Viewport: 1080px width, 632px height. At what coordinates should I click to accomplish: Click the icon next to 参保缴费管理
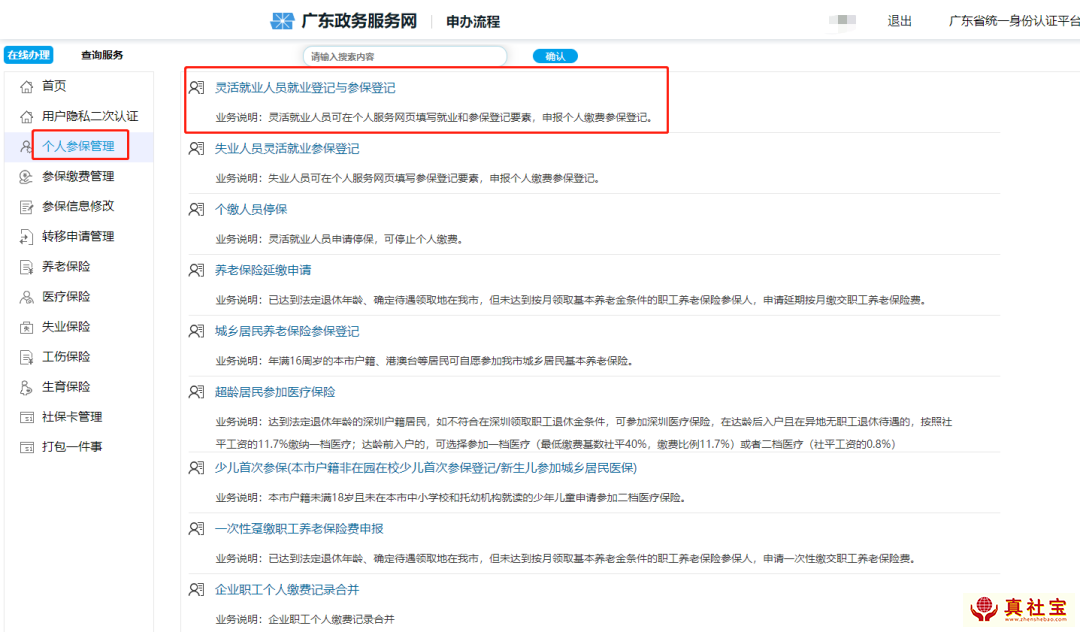[x=27, y=177]
